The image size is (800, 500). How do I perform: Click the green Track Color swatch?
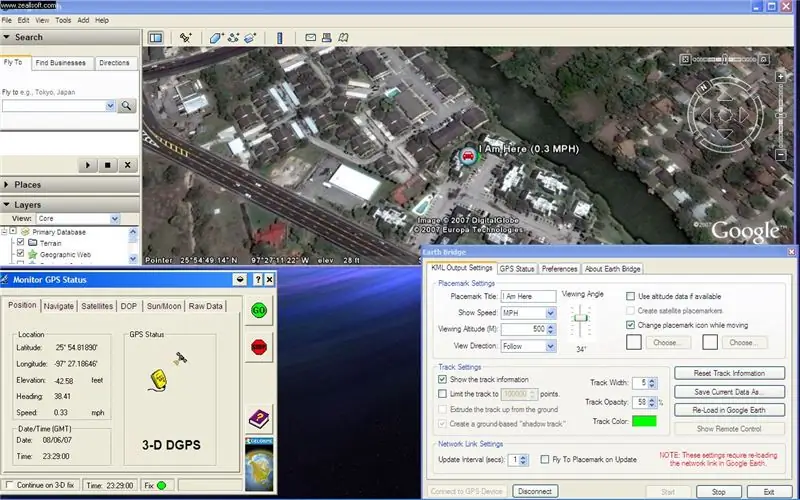(x=644, y=421)
